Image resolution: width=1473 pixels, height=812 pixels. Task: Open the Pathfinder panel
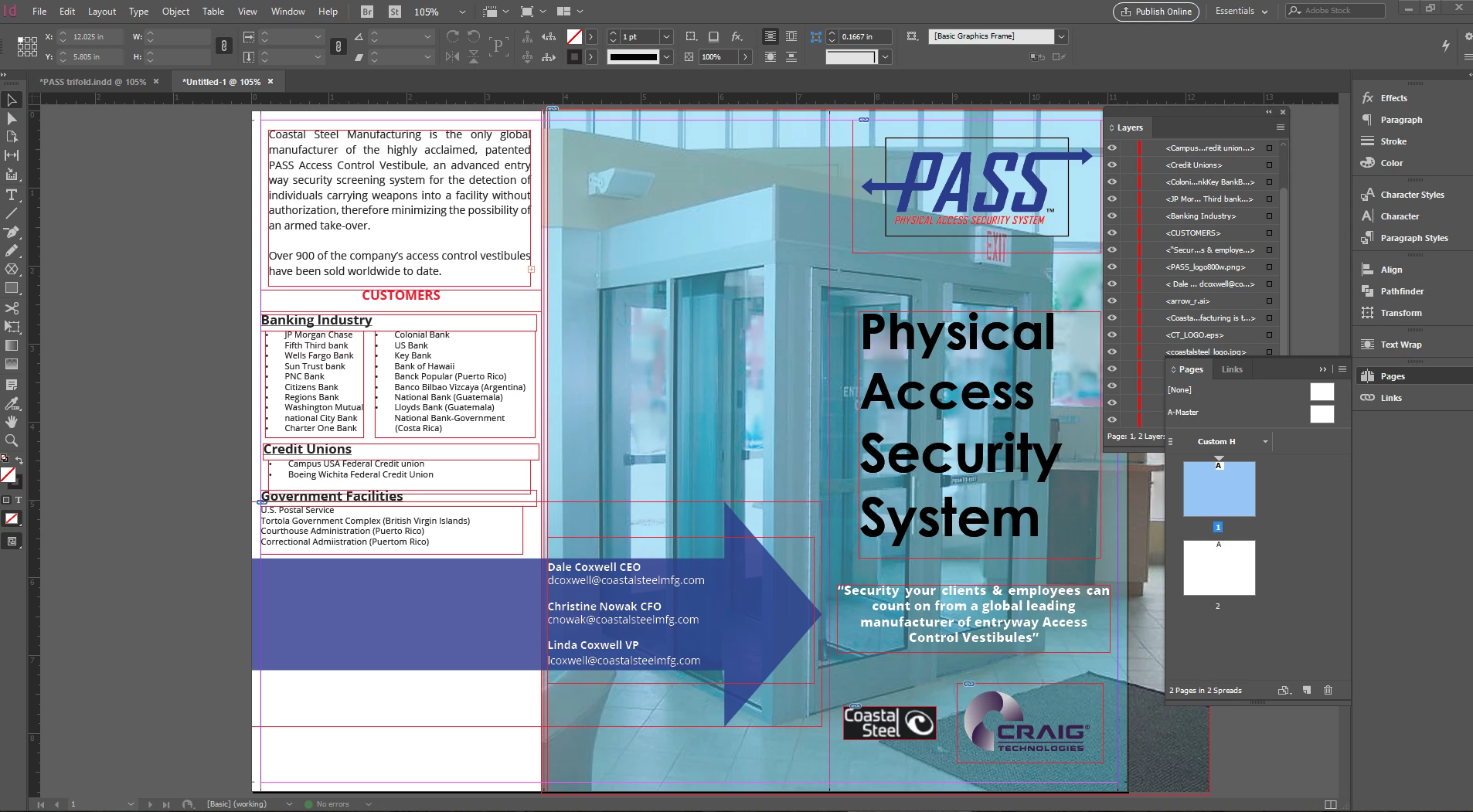[x=1402, y=291]
